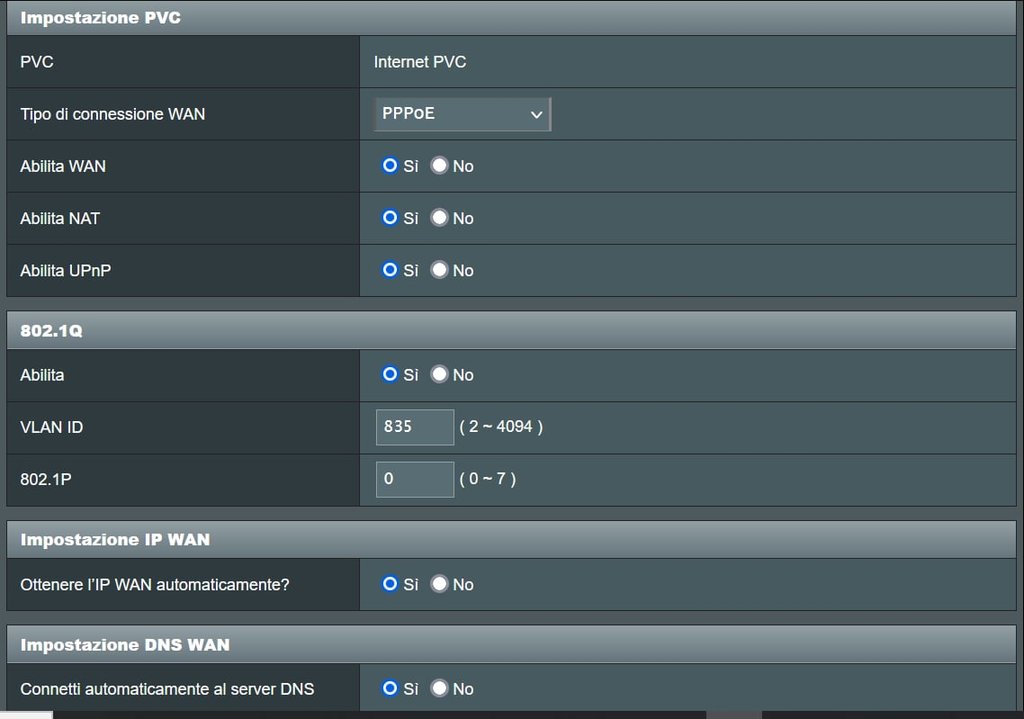Choose No for automatic WAN IP
The height and width of the screenshot is (719, 1024).
click(439, 584)
